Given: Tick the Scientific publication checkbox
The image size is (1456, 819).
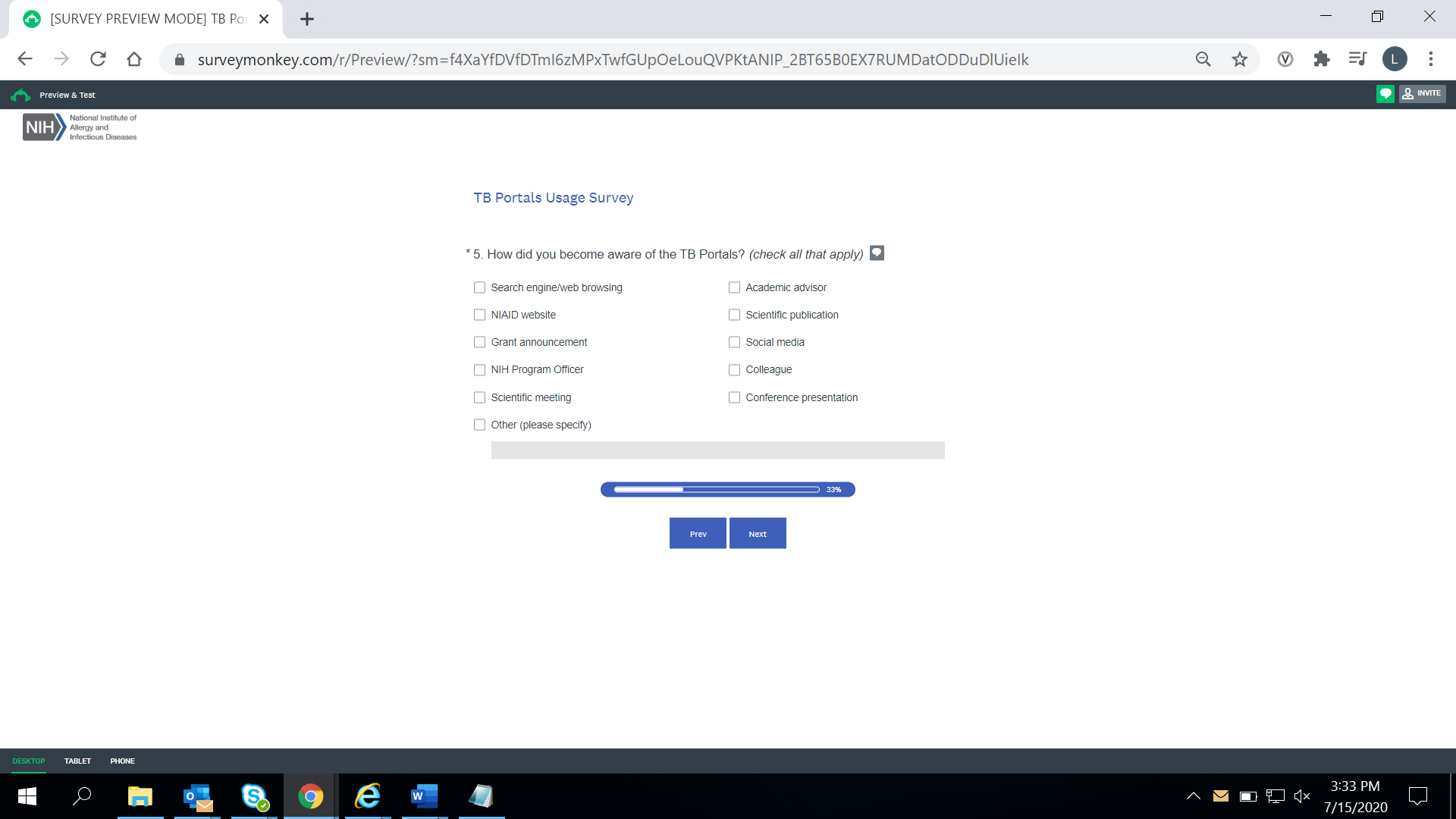Looking at the screenshot, I should pyautogui.click(x=734, y=315).
